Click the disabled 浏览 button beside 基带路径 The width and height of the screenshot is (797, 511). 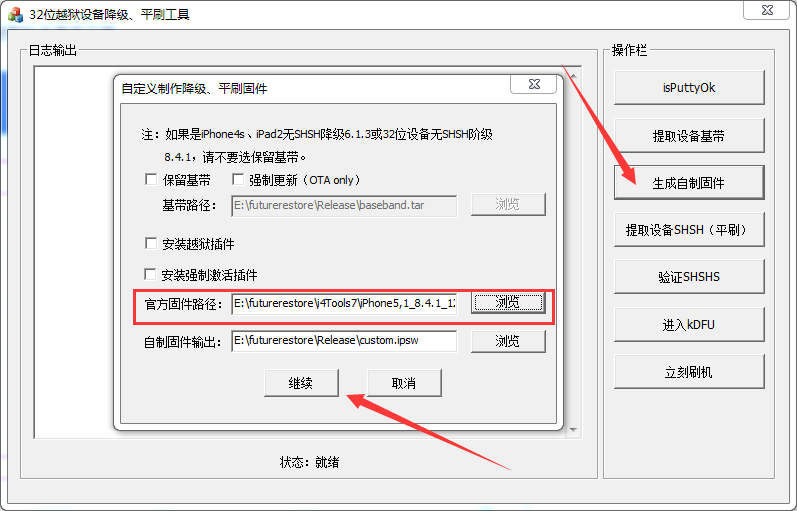tap(508, 204)
